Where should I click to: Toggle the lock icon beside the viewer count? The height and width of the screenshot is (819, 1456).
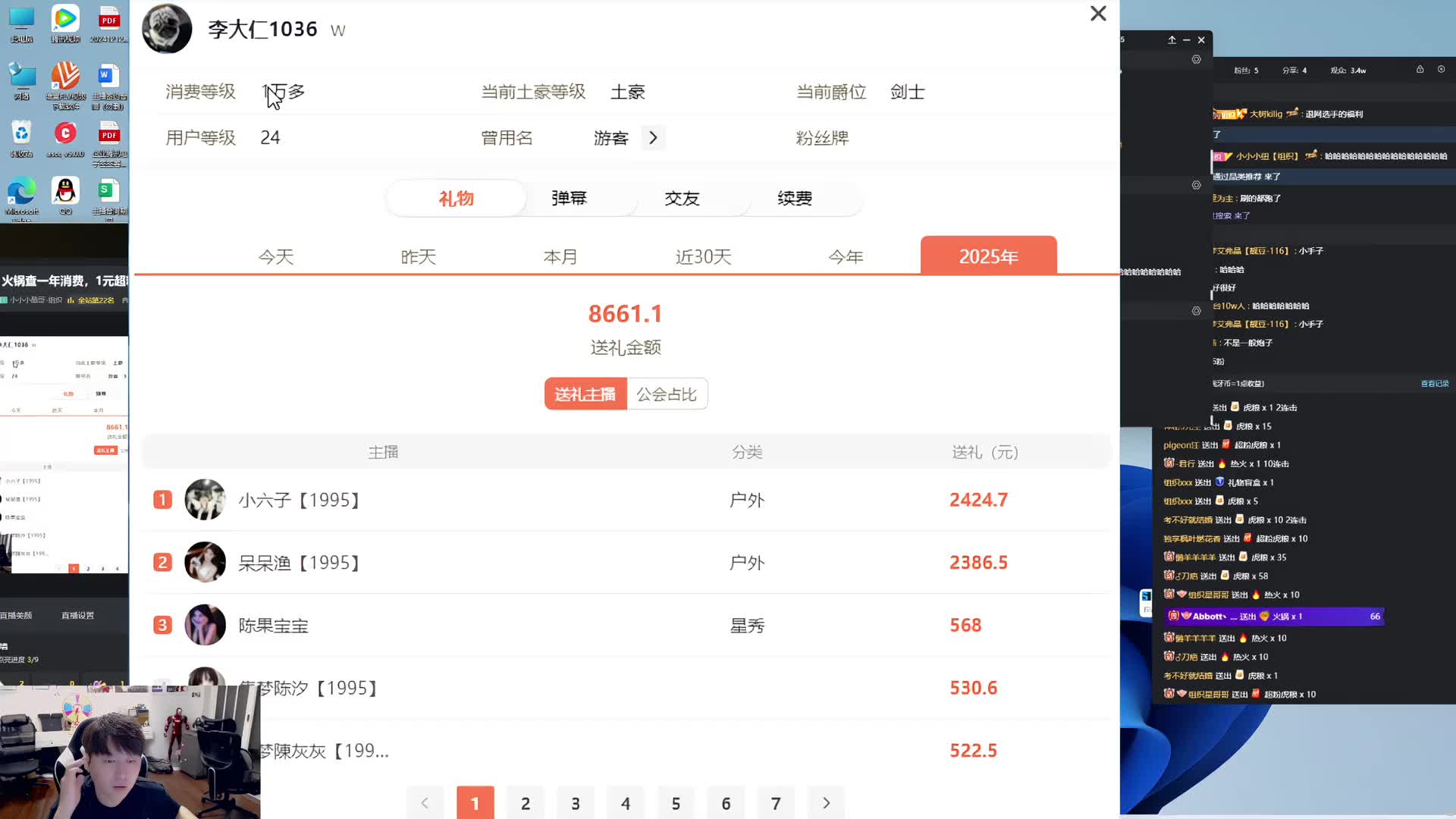click(1420, 70)
